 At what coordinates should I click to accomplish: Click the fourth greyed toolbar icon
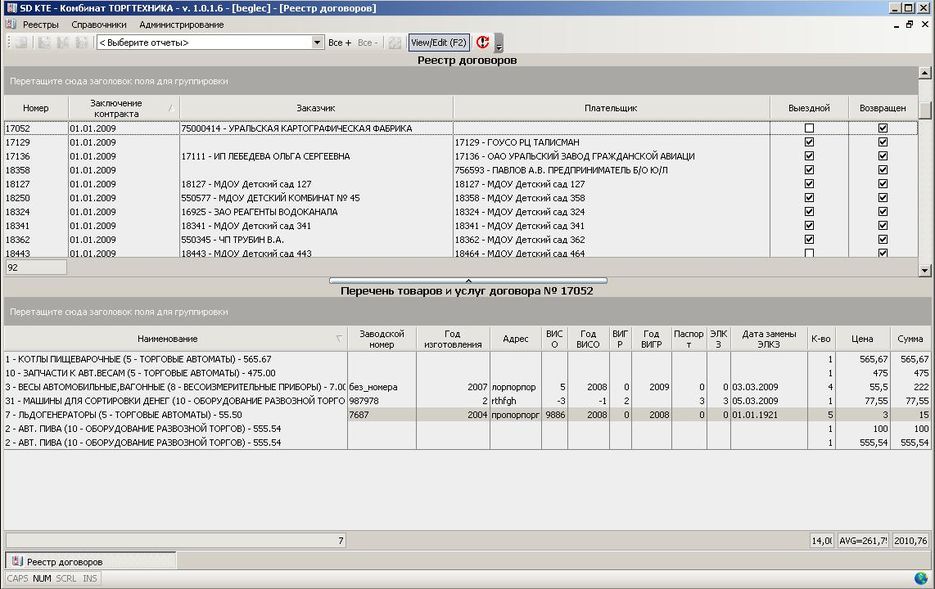pyautogui.click(x=81, y=42)
